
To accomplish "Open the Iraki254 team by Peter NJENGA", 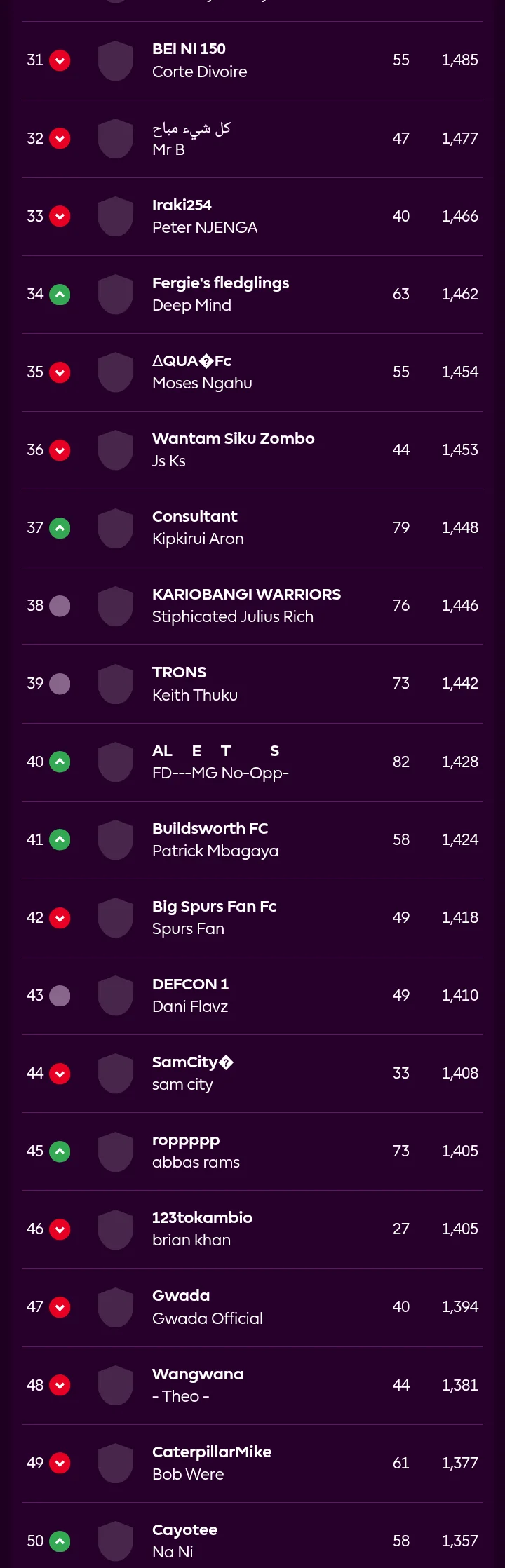I will click(x=182, y=205).
